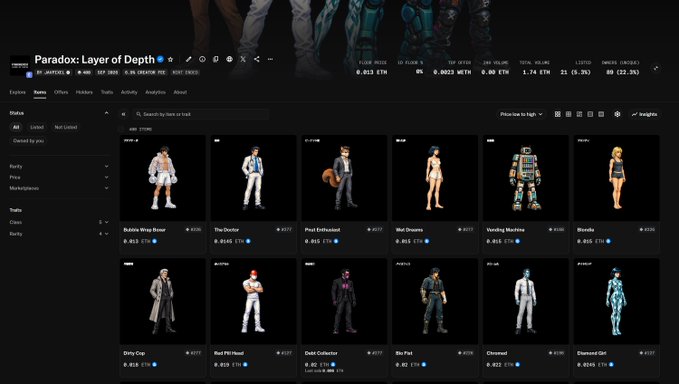The height and width of the screenshot is (384, 679).
Task: Click the small blockchain badge under collection avatar
Action: click(x=29, y=75)
